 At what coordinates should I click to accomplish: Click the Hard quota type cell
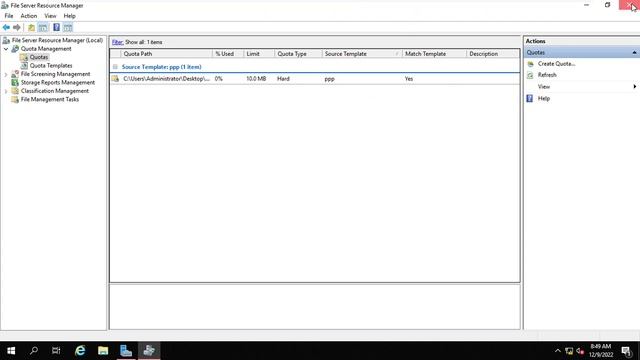coord(283,79)
